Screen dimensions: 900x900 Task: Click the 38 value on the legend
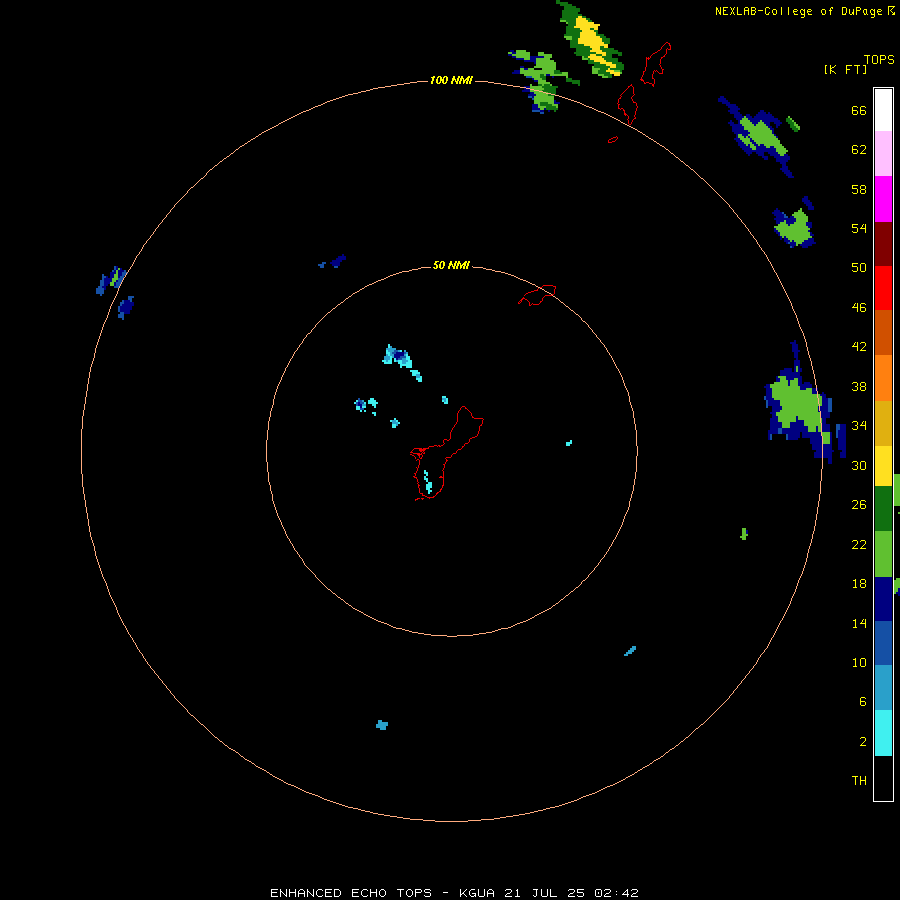[x=859, y=386]
